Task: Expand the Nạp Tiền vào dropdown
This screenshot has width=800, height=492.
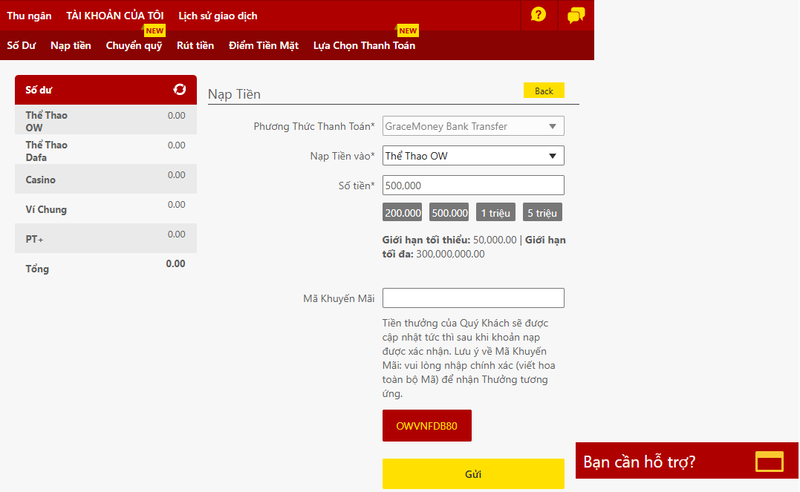Action: [x=473, y=156]
